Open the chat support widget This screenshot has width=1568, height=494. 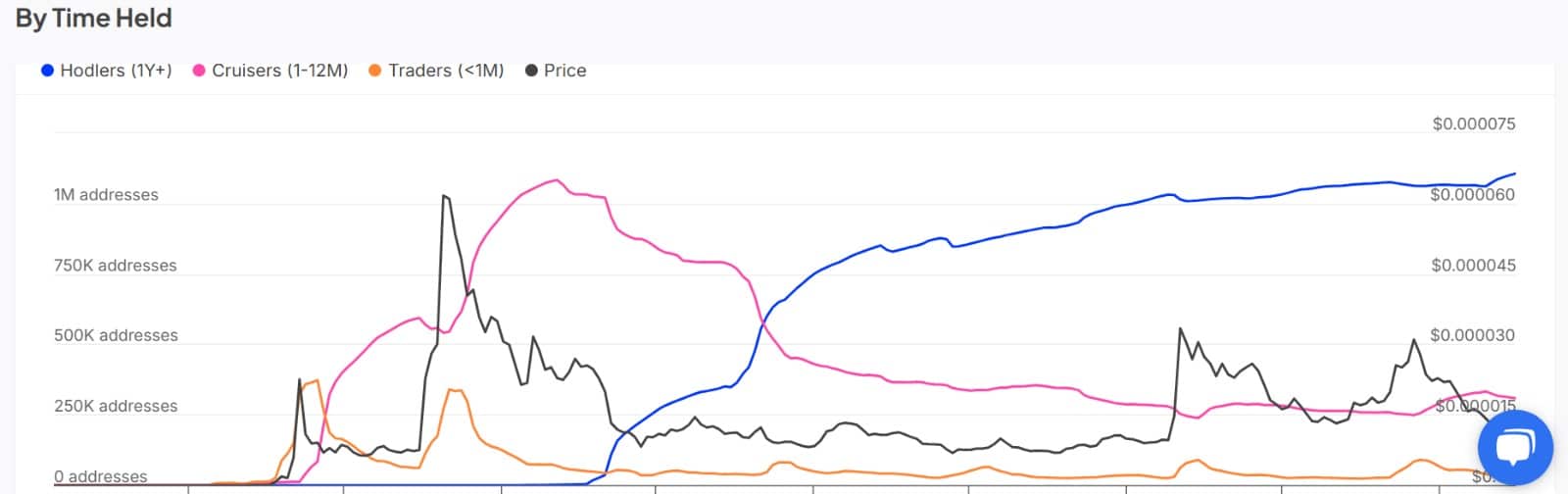pyautogui.click(x=1515, y=449)
